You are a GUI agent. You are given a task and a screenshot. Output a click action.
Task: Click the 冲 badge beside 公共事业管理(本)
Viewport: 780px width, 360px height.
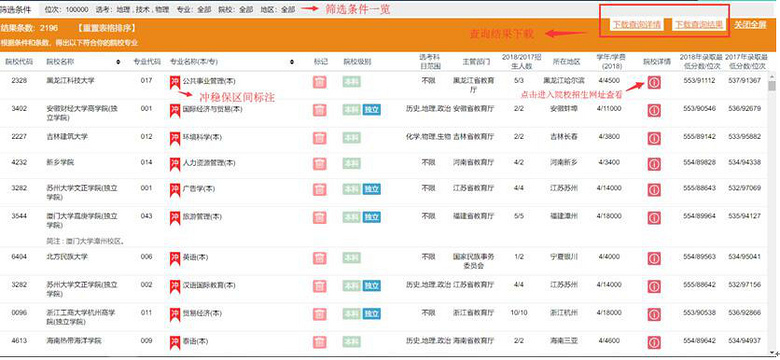[175, 83]
